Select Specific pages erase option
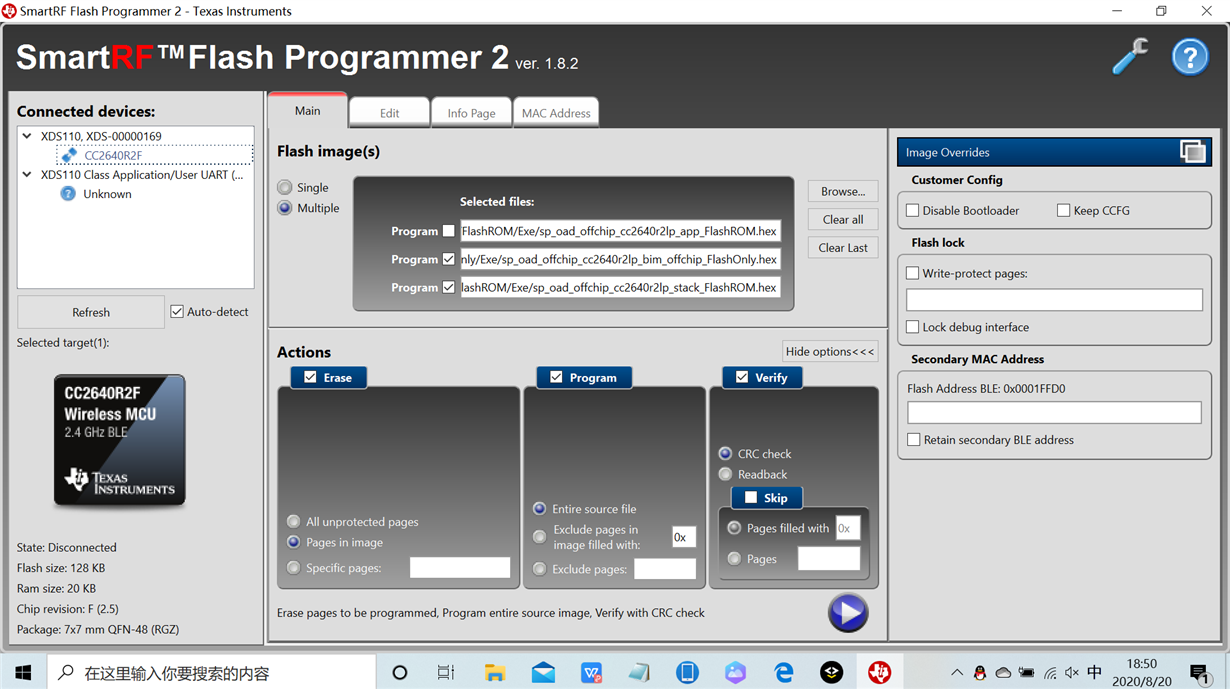 pyautogui.click(x=293, y=568)
